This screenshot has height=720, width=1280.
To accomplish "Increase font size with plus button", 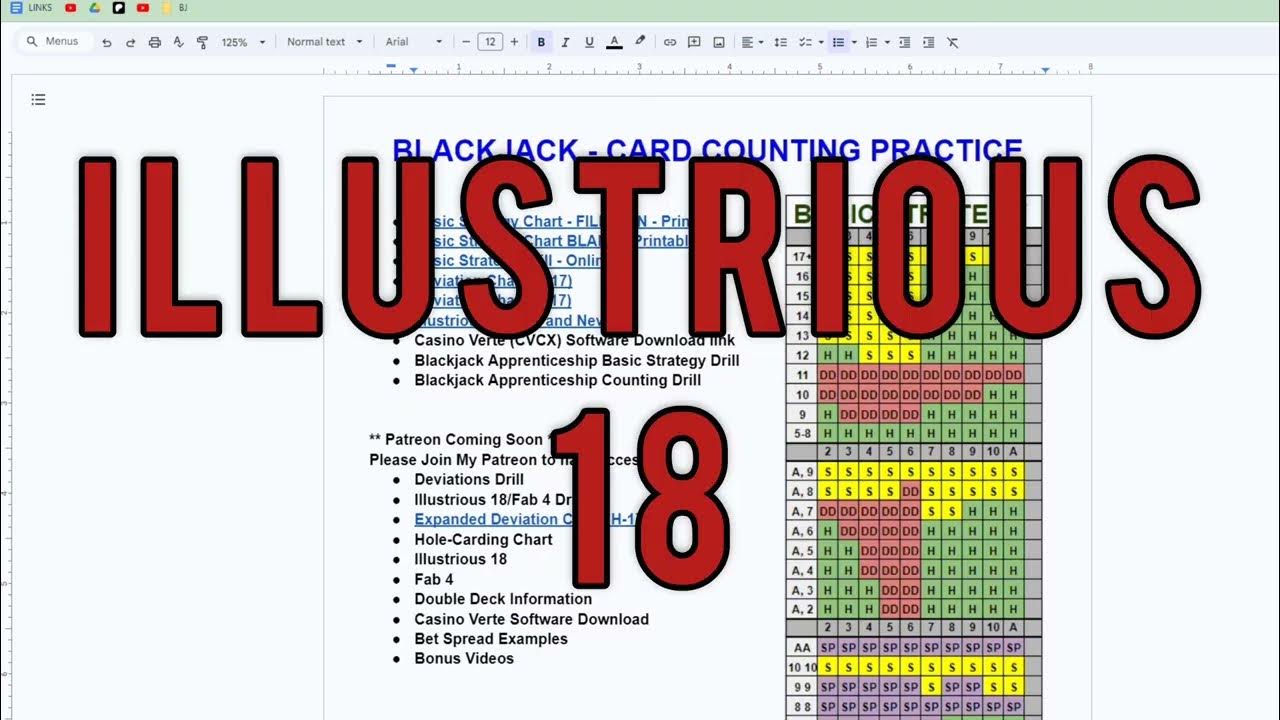I will pos(515,42).
